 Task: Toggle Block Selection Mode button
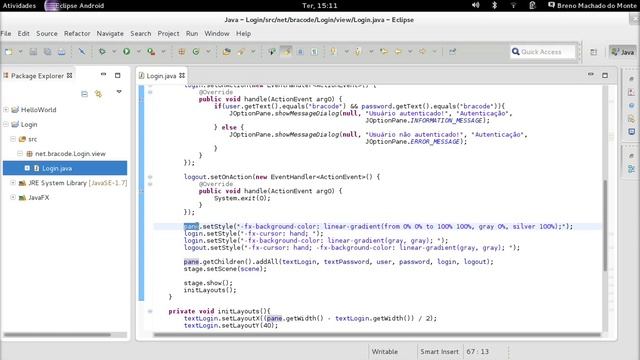point(300,52)
